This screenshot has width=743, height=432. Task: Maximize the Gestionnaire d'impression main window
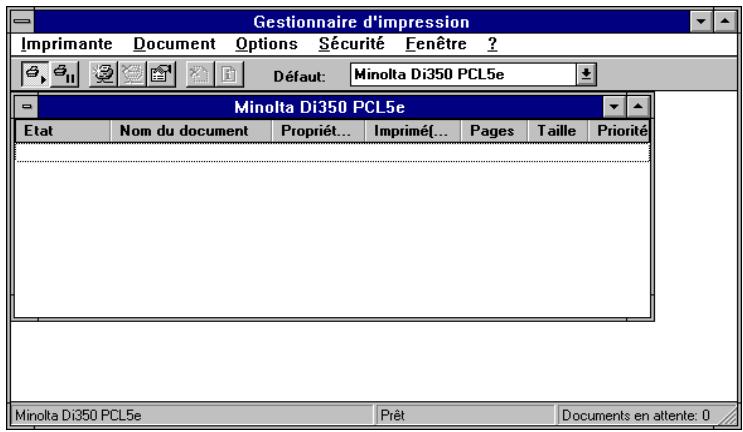(x=725, y=21)
